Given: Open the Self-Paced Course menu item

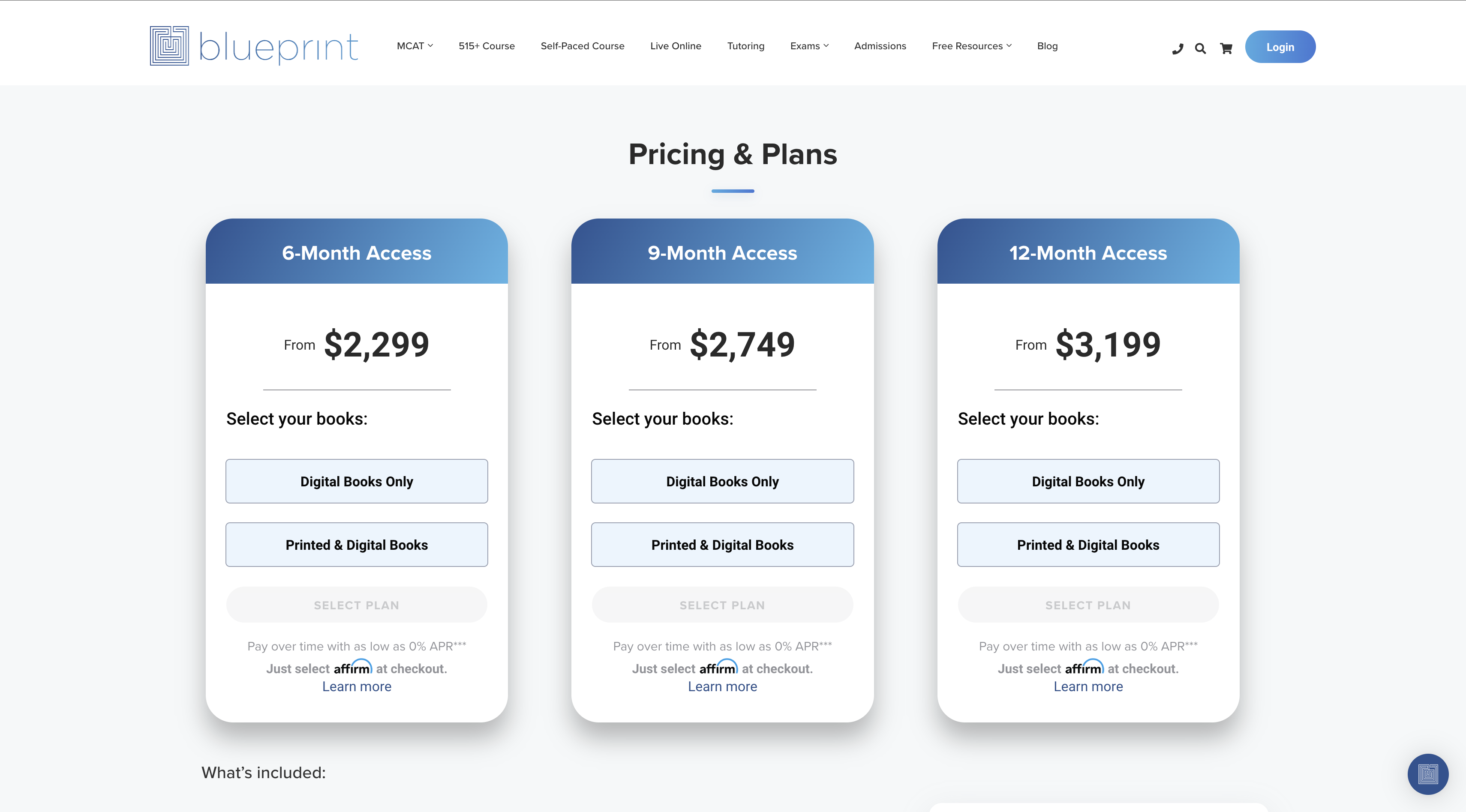Looking at the screenshot, I should (x=582, y=46).
